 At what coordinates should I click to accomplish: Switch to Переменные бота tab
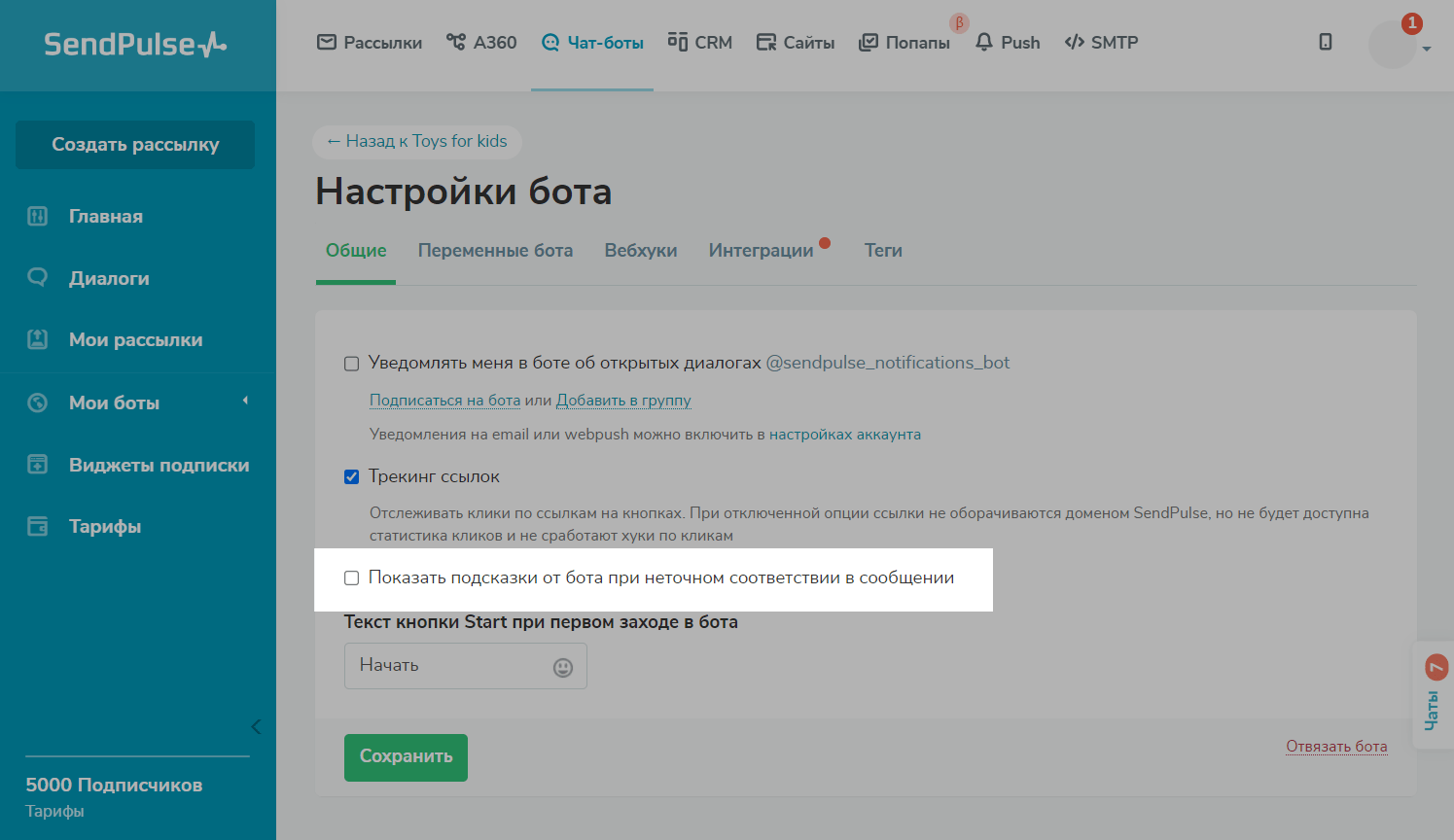tap(495, 250)
